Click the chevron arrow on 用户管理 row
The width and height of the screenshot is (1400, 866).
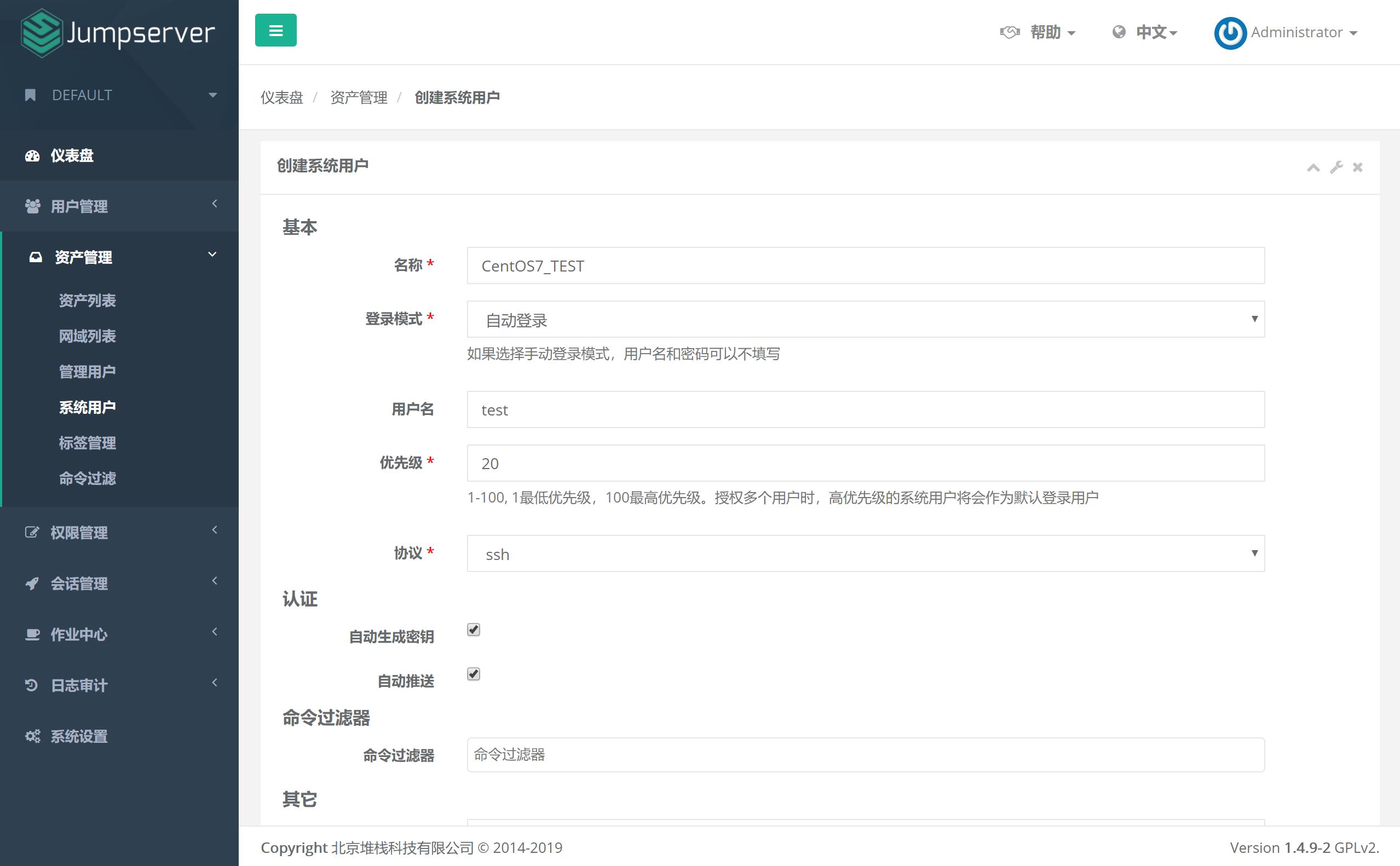click(215, 204)
